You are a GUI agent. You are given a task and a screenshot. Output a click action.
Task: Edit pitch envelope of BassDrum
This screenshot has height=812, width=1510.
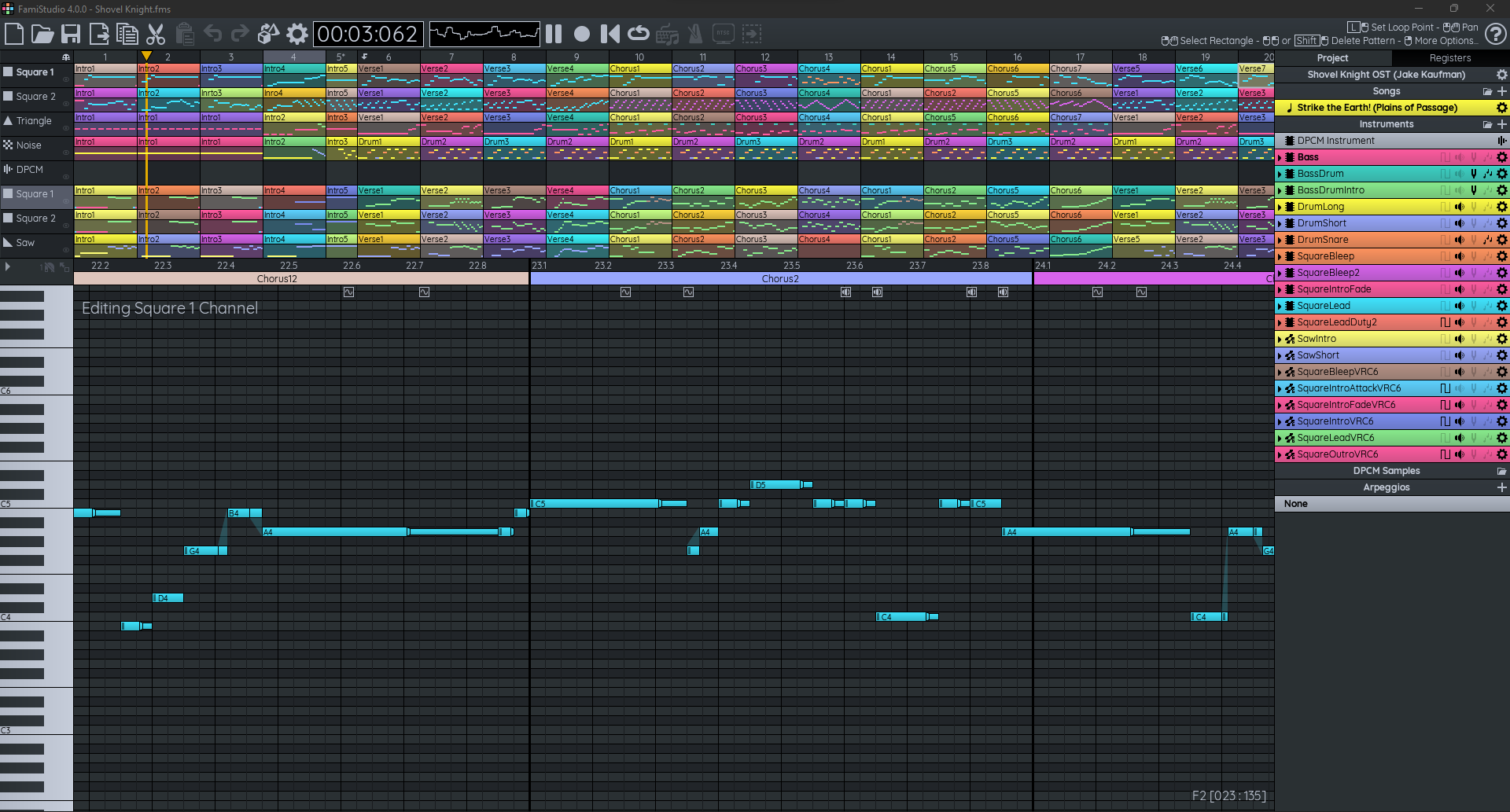click(x=1474, y=174)
